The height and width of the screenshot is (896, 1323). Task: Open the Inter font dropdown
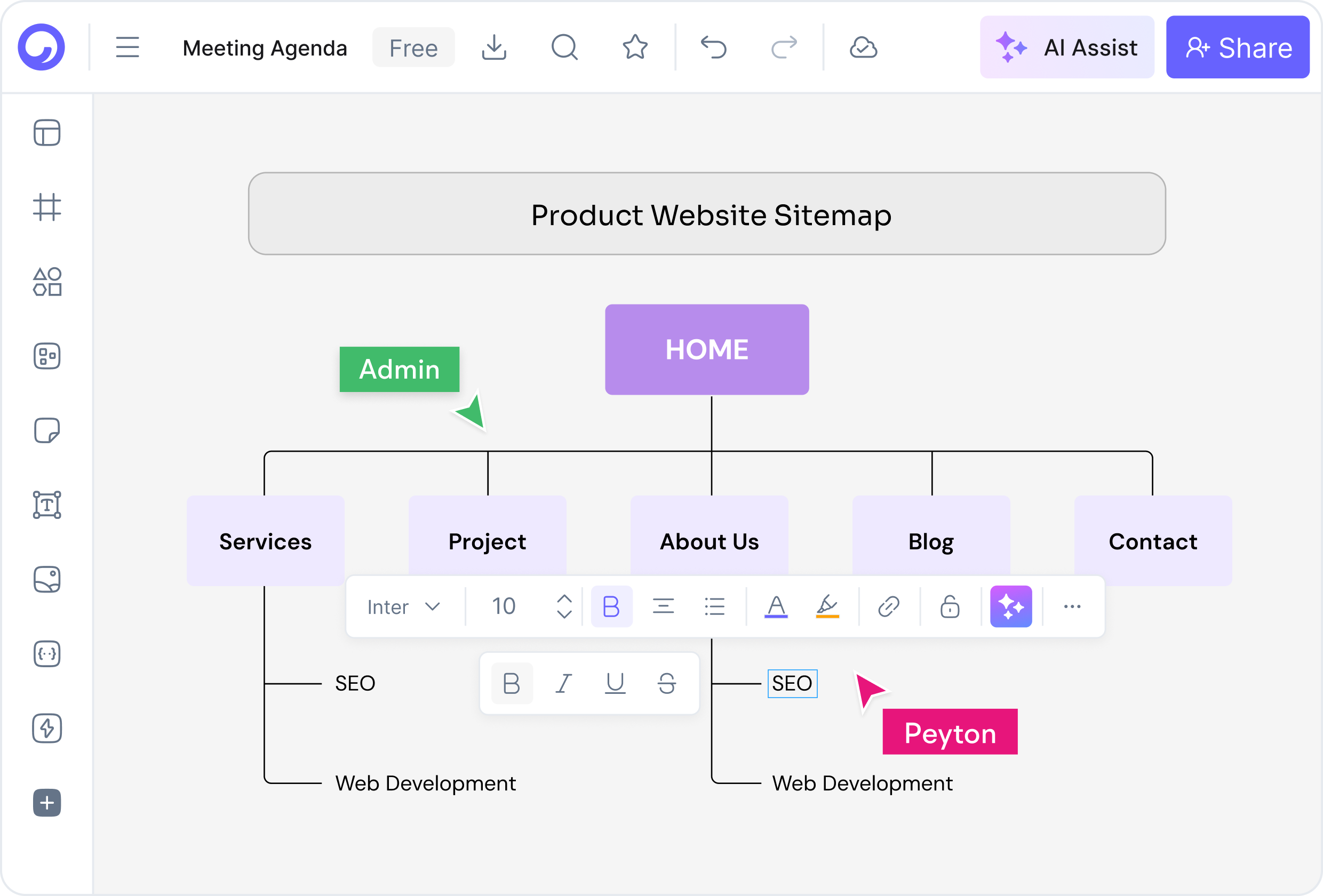(404, 607)
